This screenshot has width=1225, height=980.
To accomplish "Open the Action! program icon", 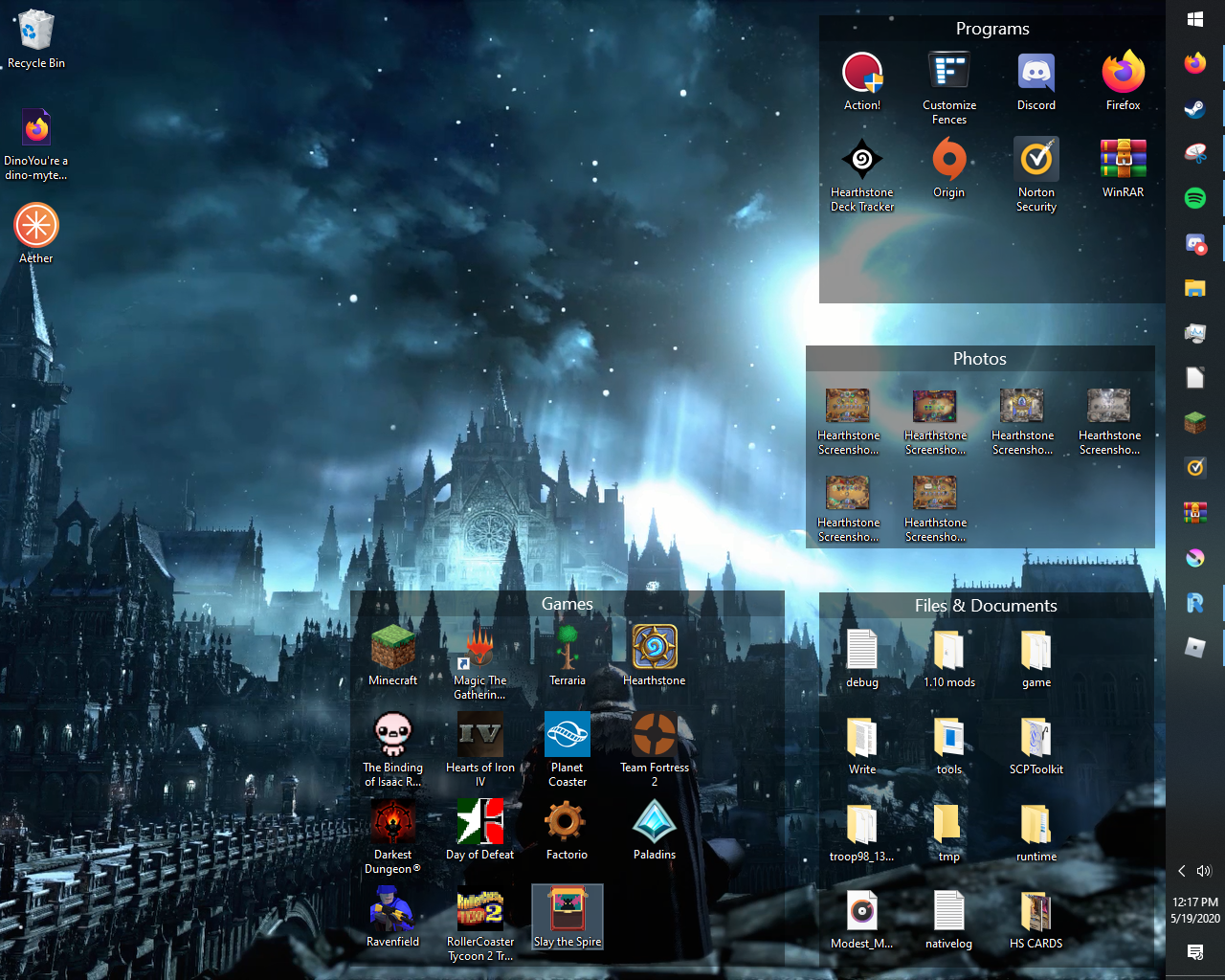I will 862,81.
